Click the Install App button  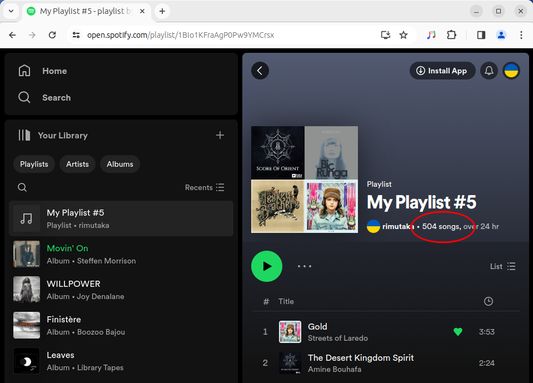[x=442, y=71]
